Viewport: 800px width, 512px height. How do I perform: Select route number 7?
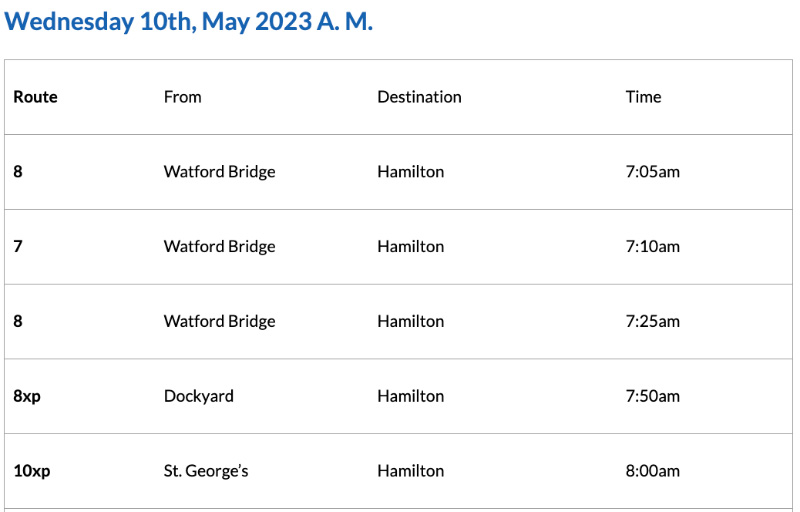click(x=18, y=247)
